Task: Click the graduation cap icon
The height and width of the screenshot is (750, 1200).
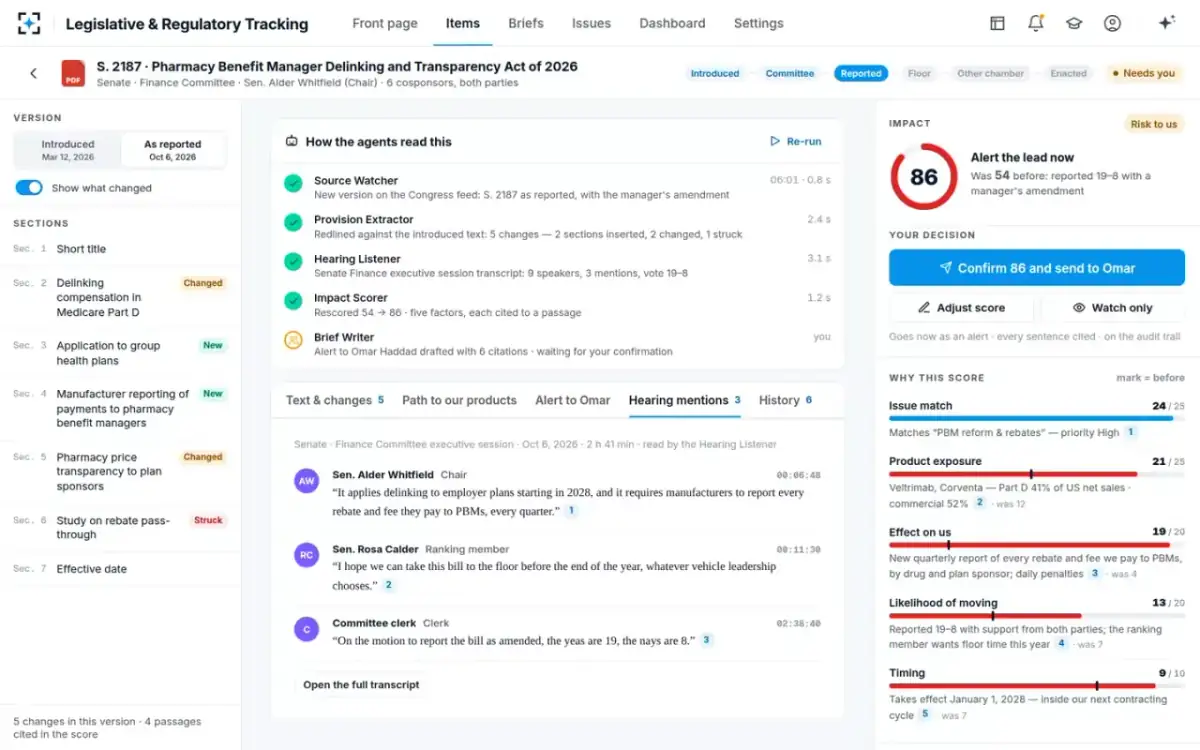Action: (1074, 23)
